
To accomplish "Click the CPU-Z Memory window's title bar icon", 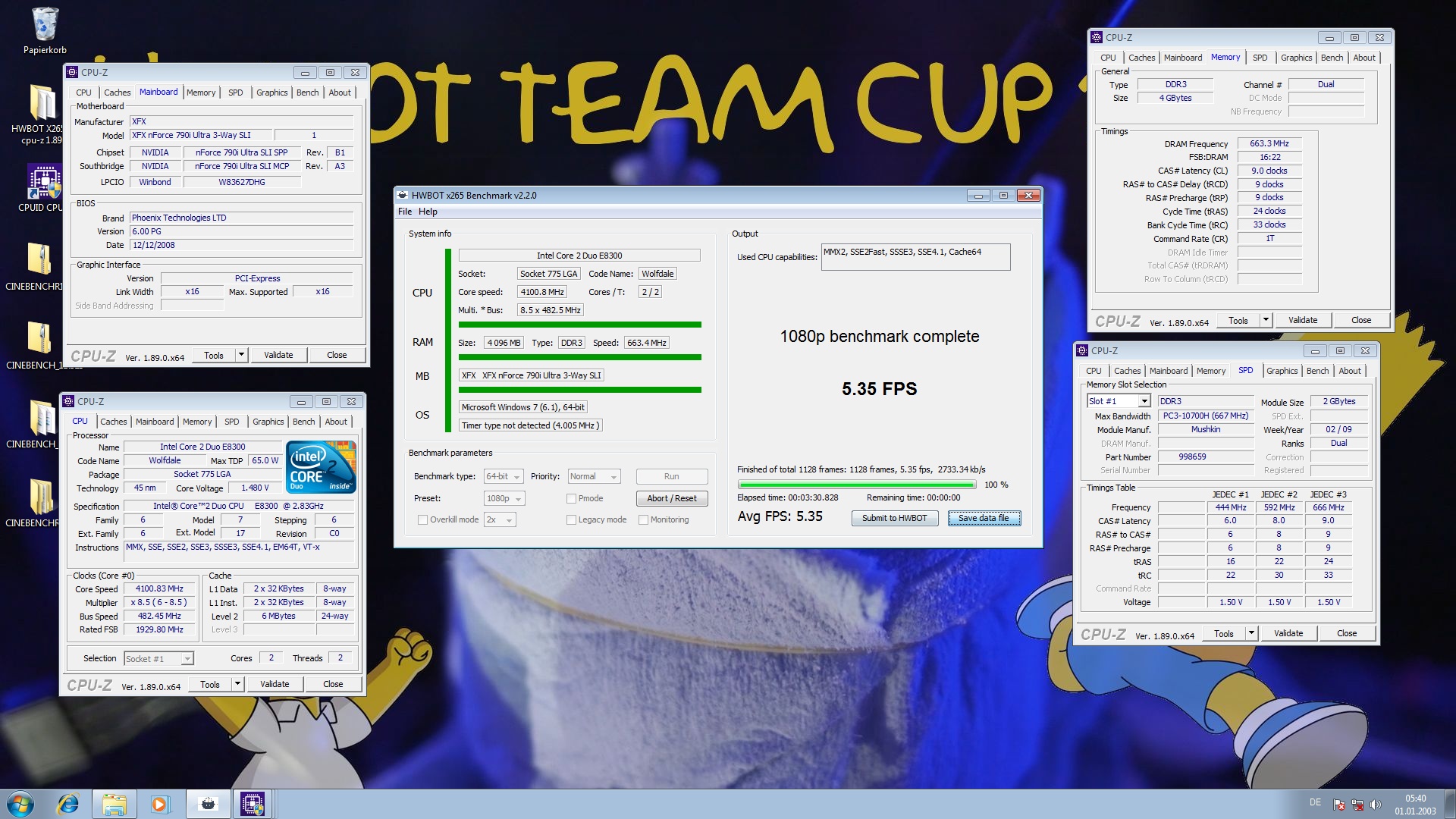I will click(1097, 37).
